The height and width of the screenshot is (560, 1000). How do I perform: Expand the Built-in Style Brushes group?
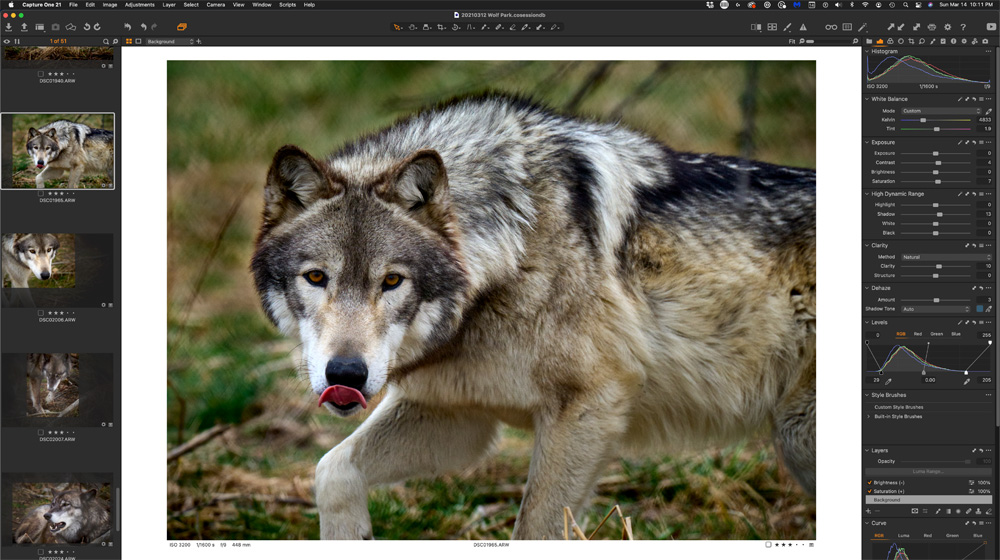pyautogui.click(x=870, y=416)
